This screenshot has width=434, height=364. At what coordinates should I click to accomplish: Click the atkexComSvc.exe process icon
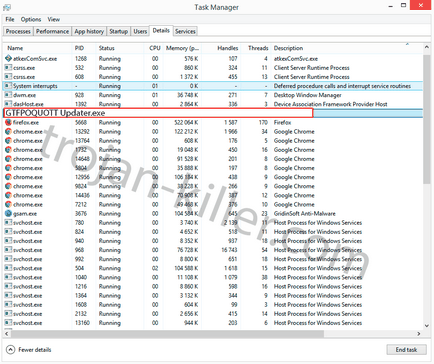pyautogui.click(x=8, y=58)
